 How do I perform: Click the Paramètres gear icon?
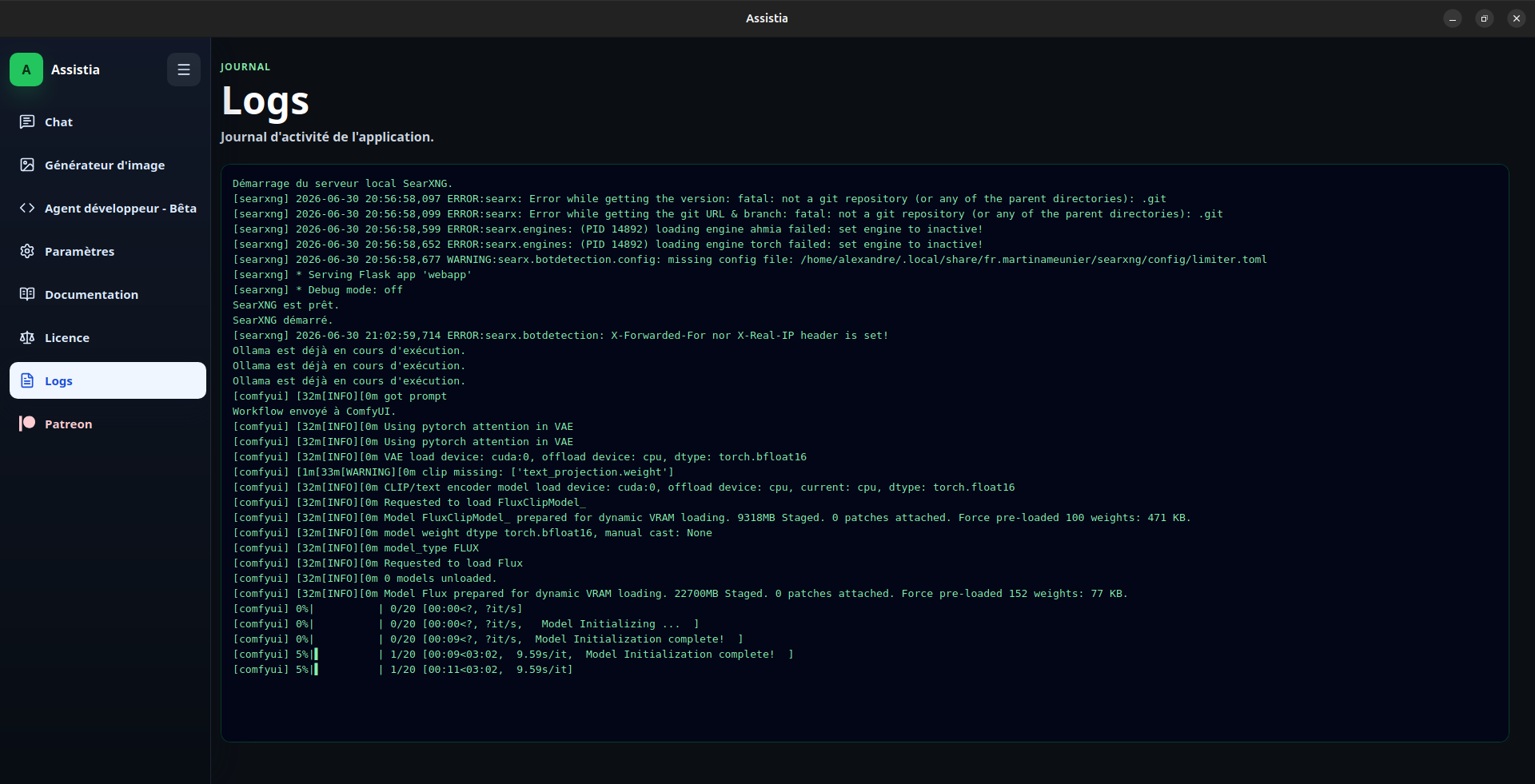tap(27, 251)
